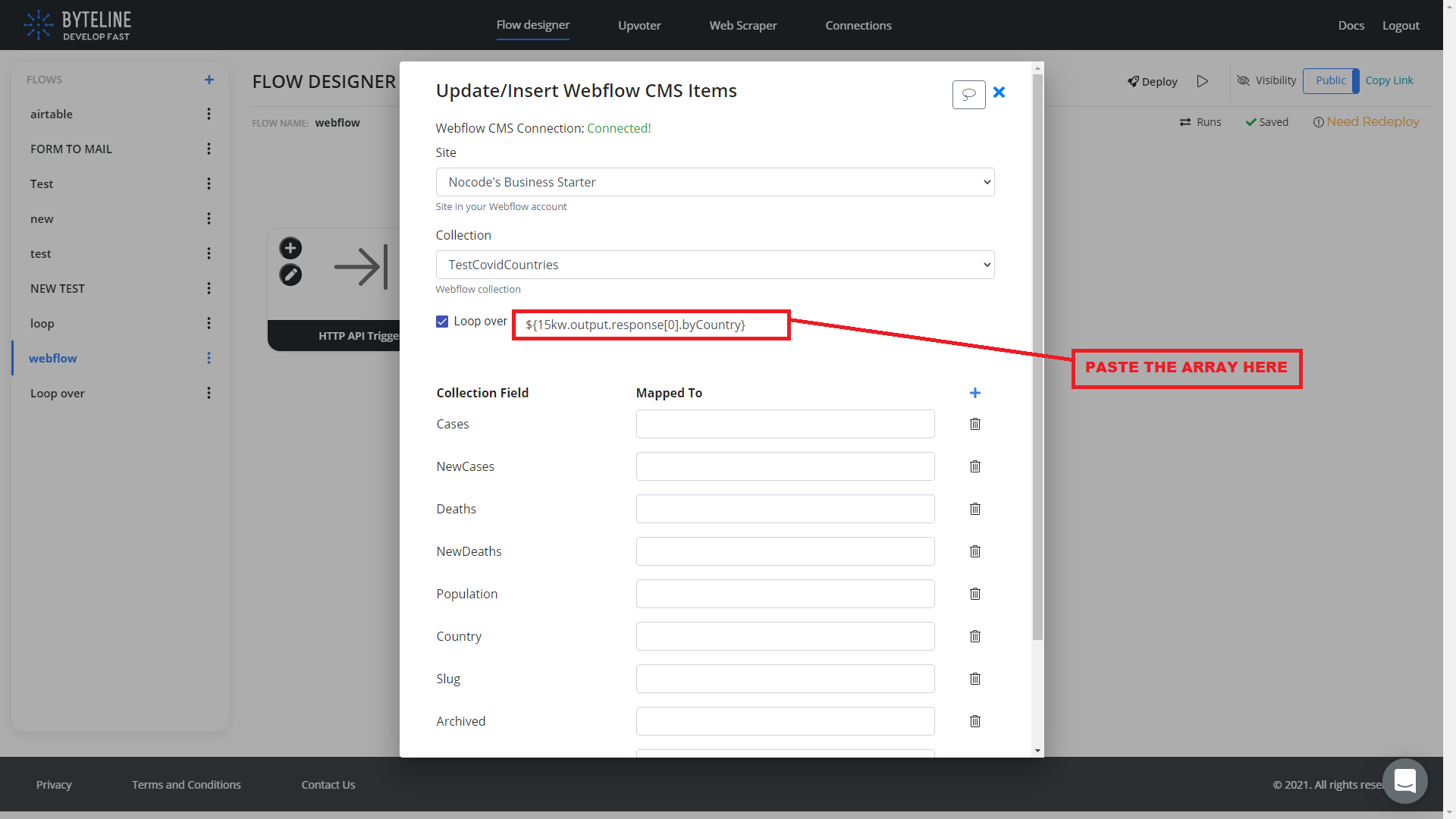Click the dialog vertical scrollbar
The width and height of the screenshot is (1456, 819).
[1037, 356]
